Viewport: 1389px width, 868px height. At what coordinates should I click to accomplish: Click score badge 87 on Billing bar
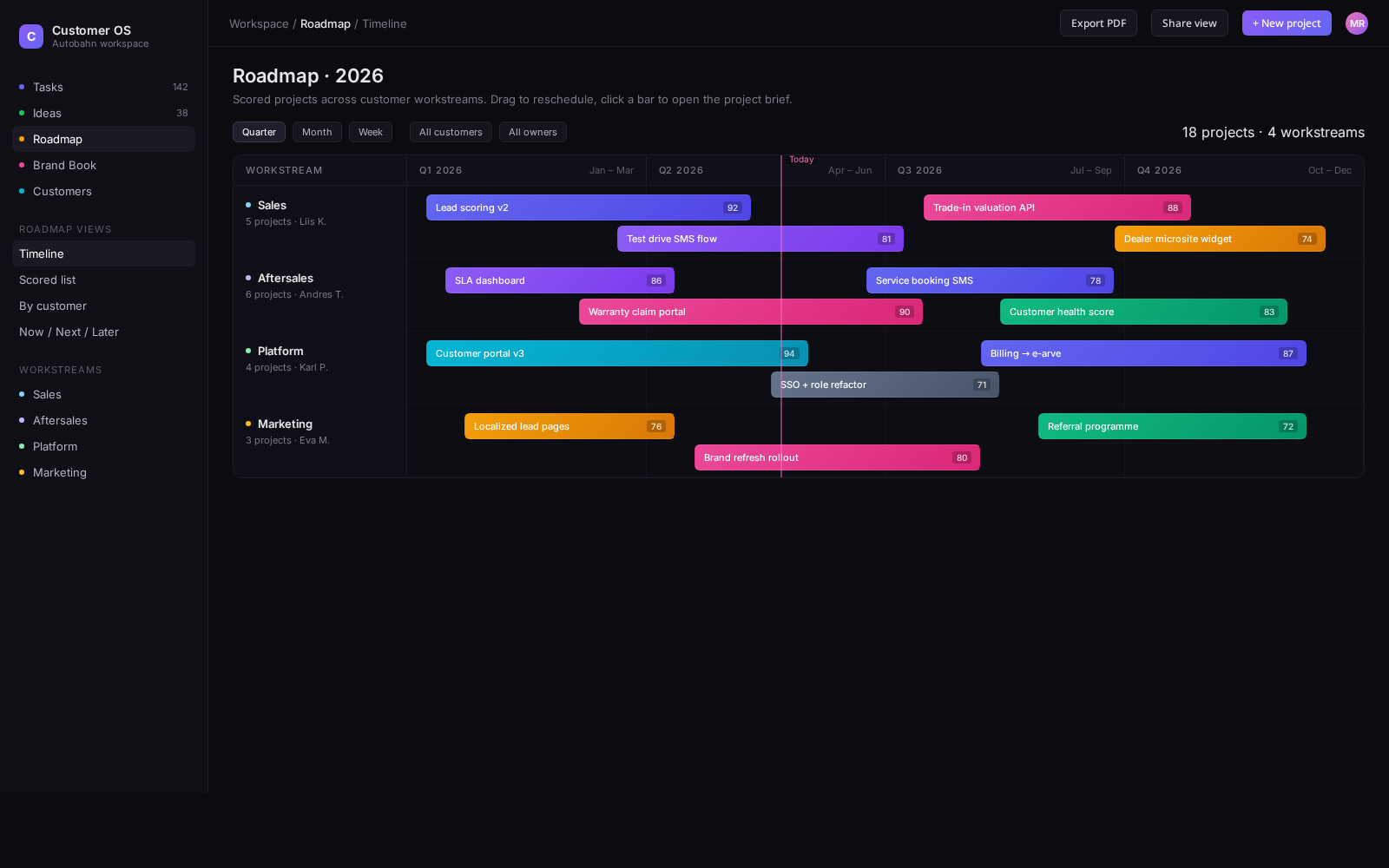point(1288,353)
